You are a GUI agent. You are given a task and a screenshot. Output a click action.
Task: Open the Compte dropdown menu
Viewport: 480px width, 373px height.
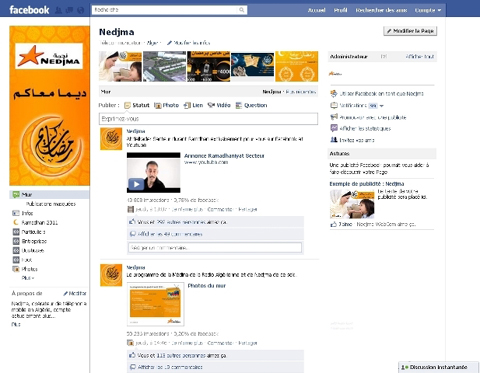point(428,10)
